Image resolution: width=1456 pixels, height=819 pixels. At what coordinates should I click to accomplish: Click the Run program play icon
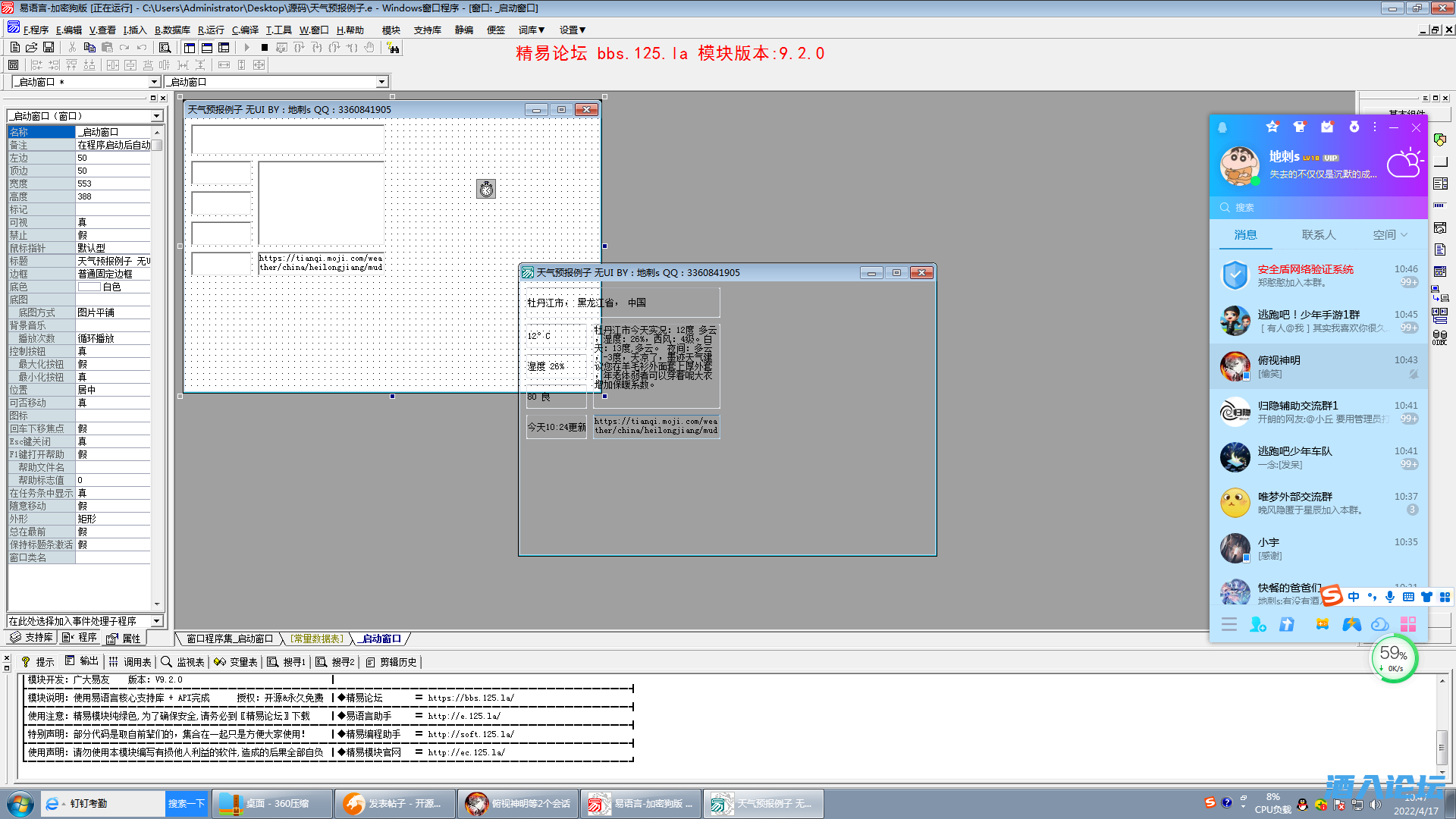pos(247,48)
